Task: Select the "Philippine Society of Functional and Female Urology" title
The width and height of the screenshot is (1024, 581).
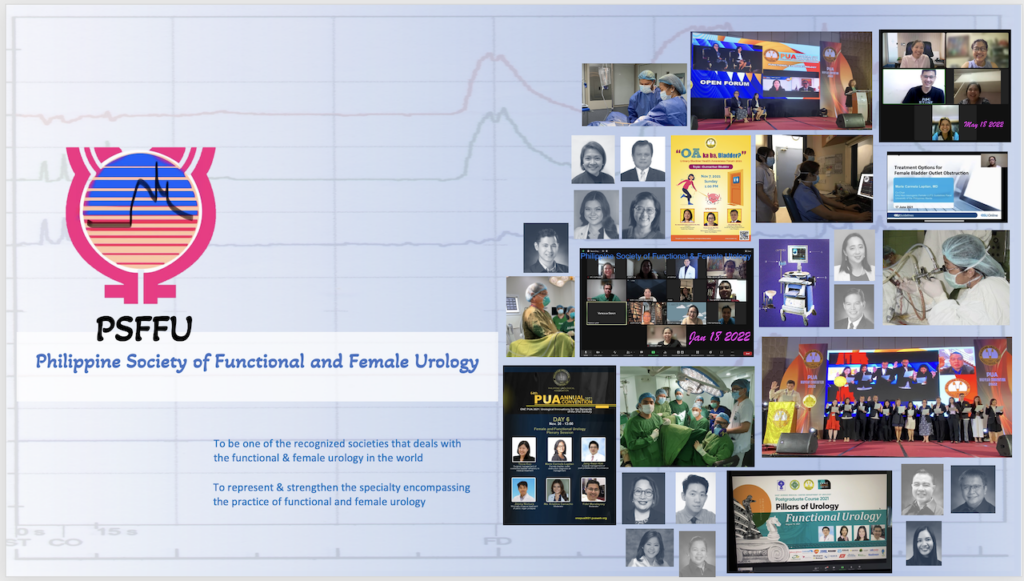Action: pyautogui.click(x=257, y=362)
